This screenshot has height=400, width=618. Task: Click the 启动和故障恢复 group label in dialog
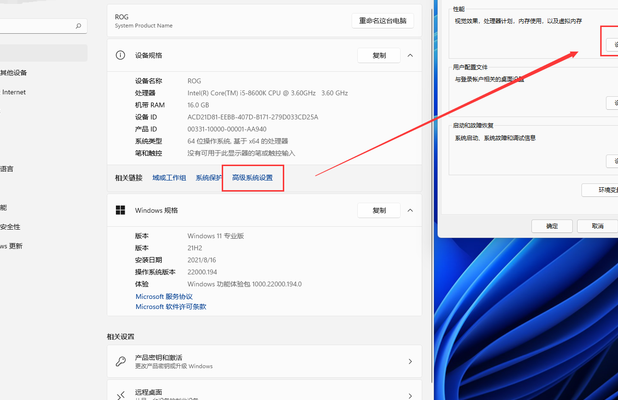(473, 125)
